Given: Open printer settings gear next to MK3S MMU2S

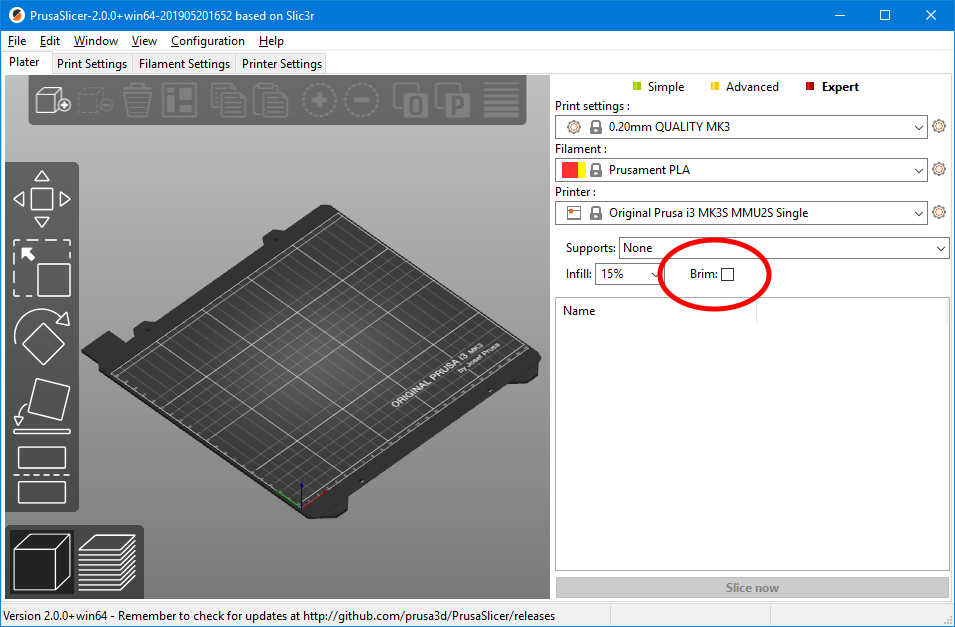Looking at the screenshot, I should (939, 212).
